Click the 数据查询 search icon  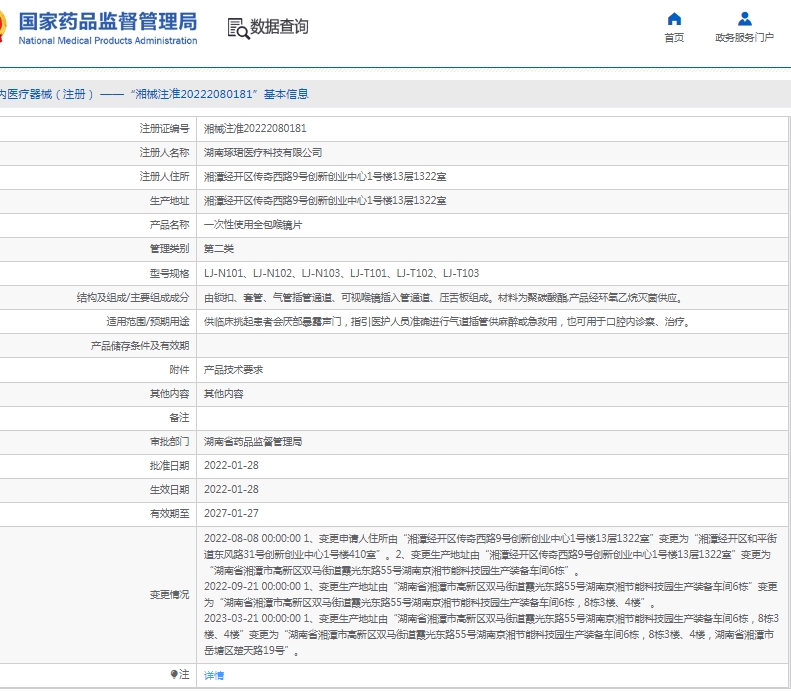point(238,28)
